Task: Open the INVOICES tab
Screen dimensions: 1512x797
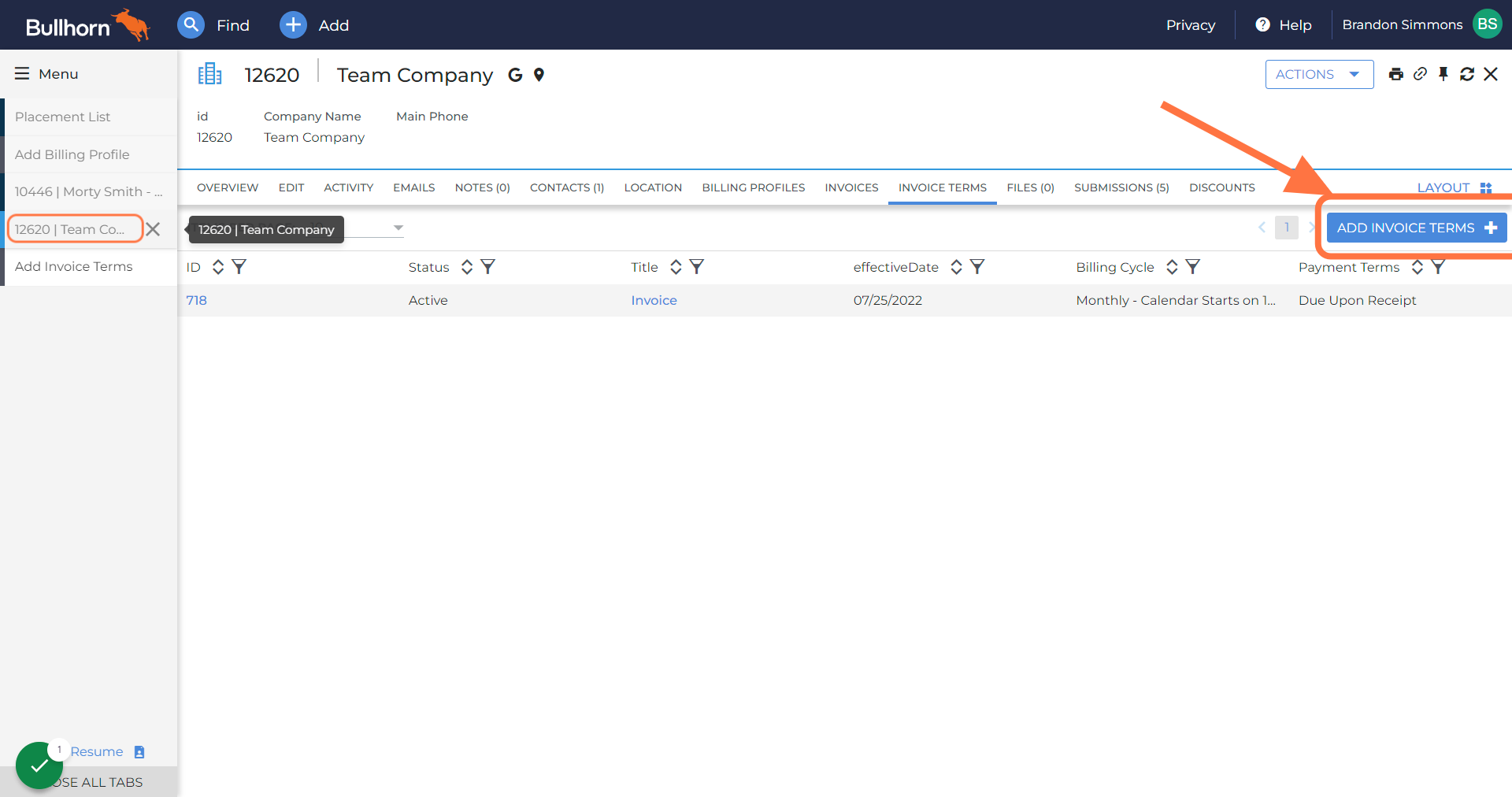Action: tap(851, 187)
